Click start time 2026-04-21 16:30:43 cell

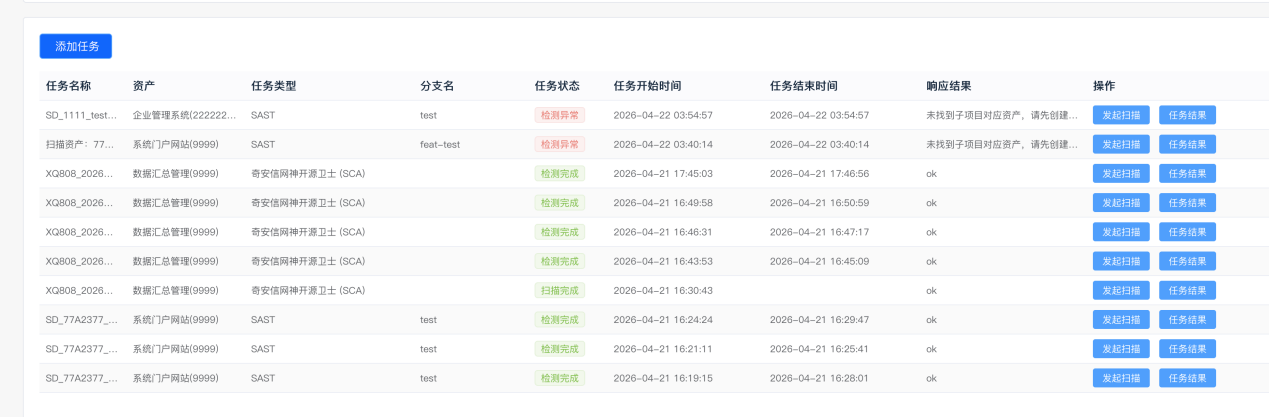click(x=663, y=290)
